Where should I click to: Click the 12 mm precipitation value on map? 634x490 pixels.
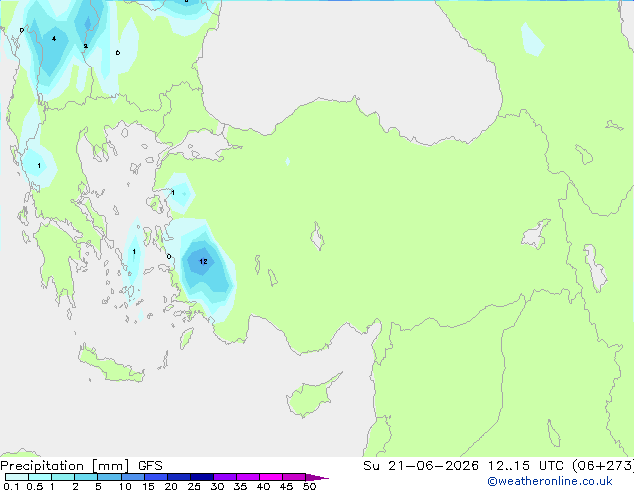[203, 262]
